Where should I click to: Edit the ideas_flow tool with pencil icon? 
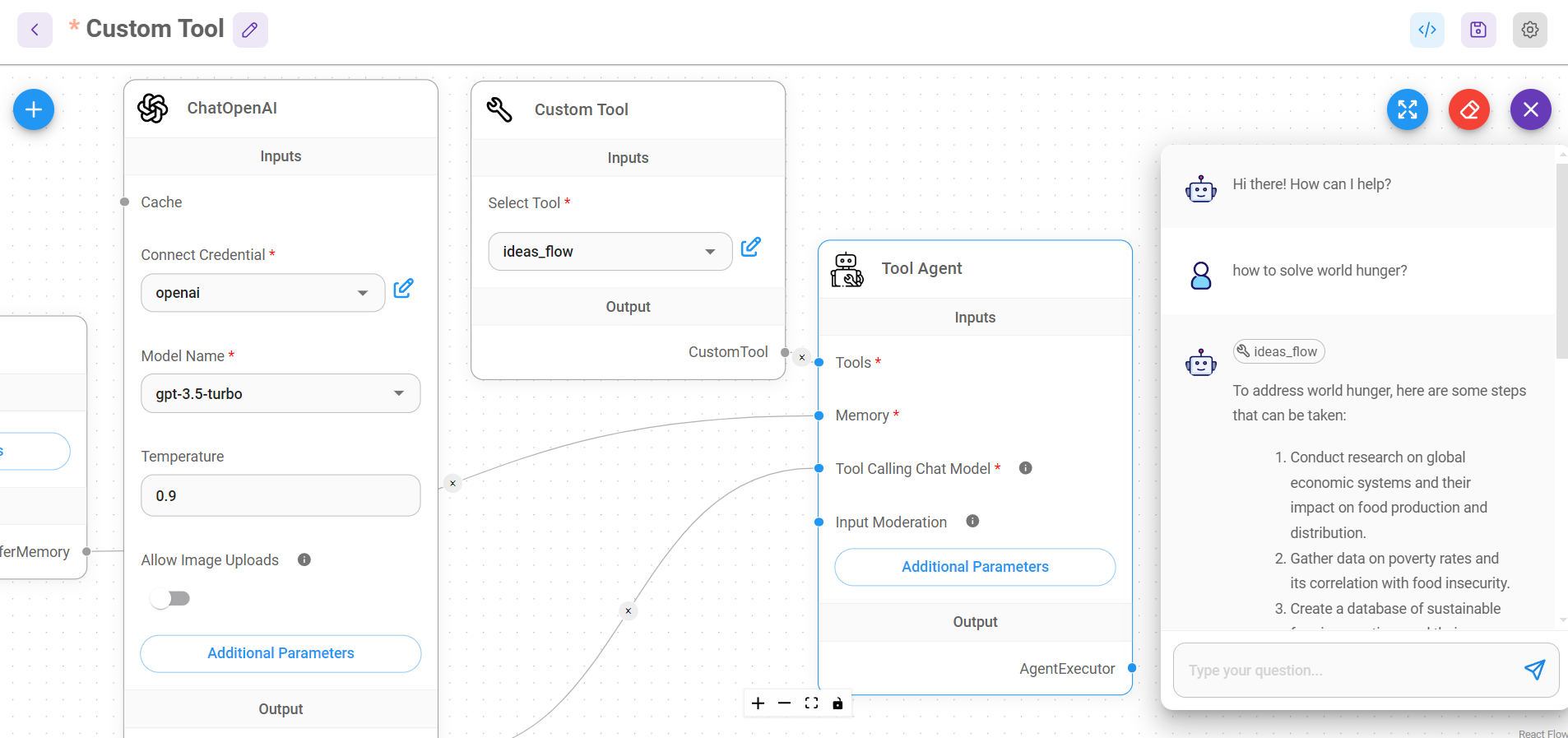pos(750,247)
